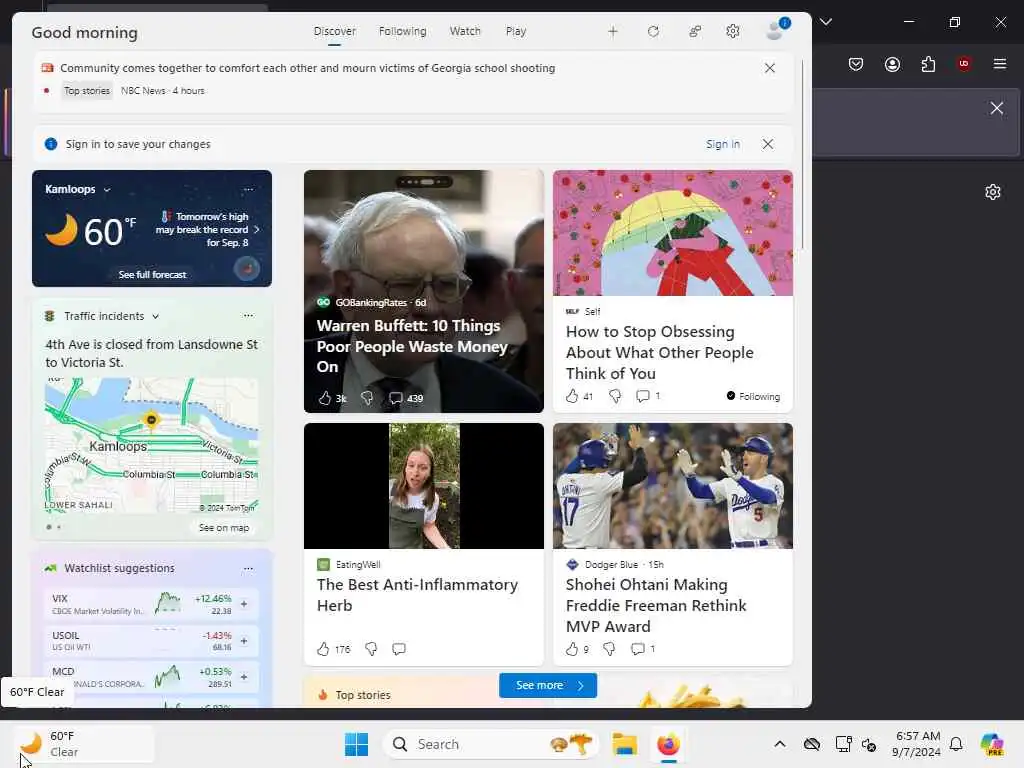The height and width of the screenshot is (768, 1024).
Task: Click the taskbar Search box
Action: (x=490, y=744)
